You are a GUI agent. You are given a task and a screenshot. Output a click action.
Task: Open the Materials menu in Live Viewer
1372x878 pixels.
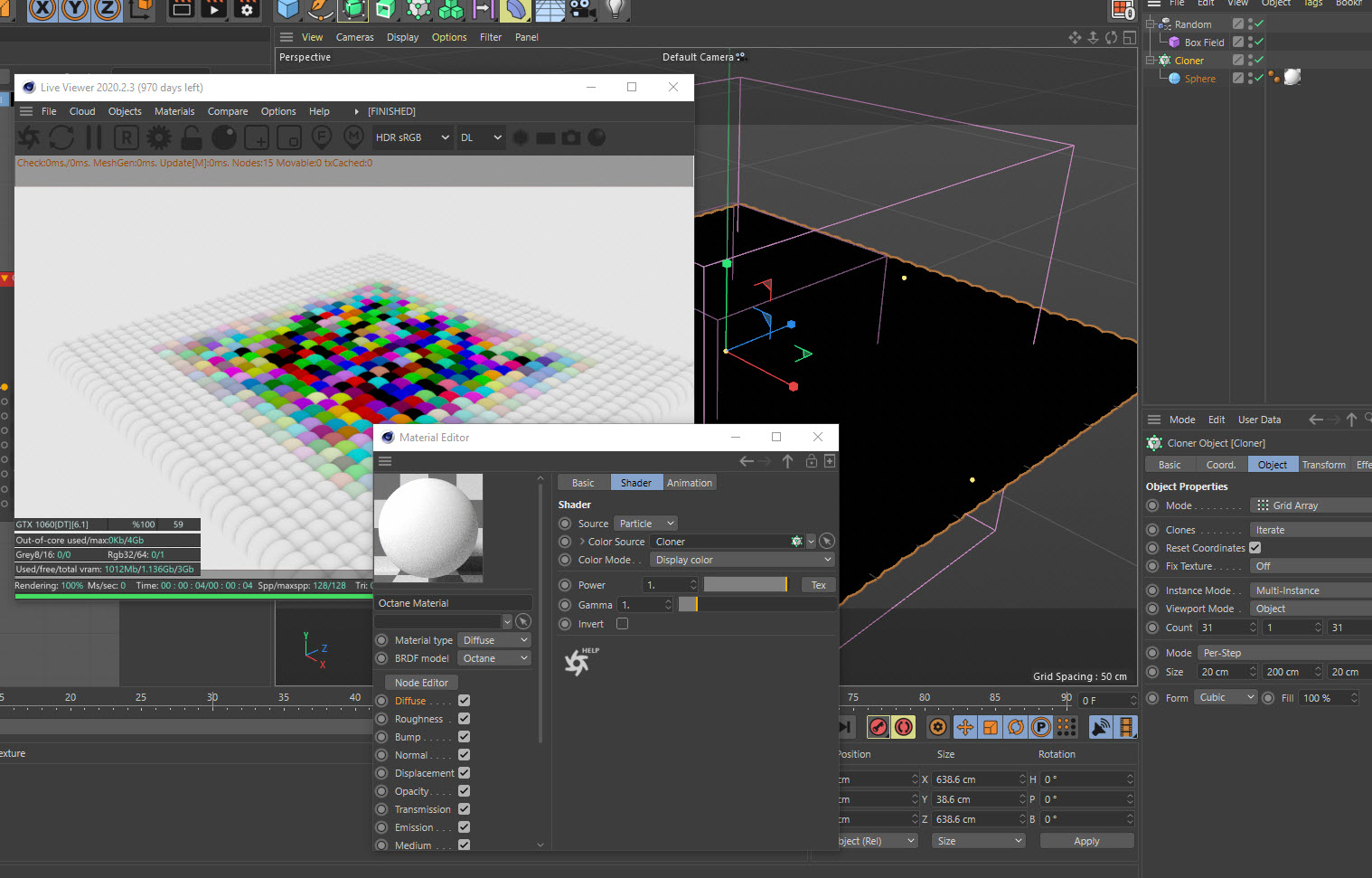click(x=174, y=111)
